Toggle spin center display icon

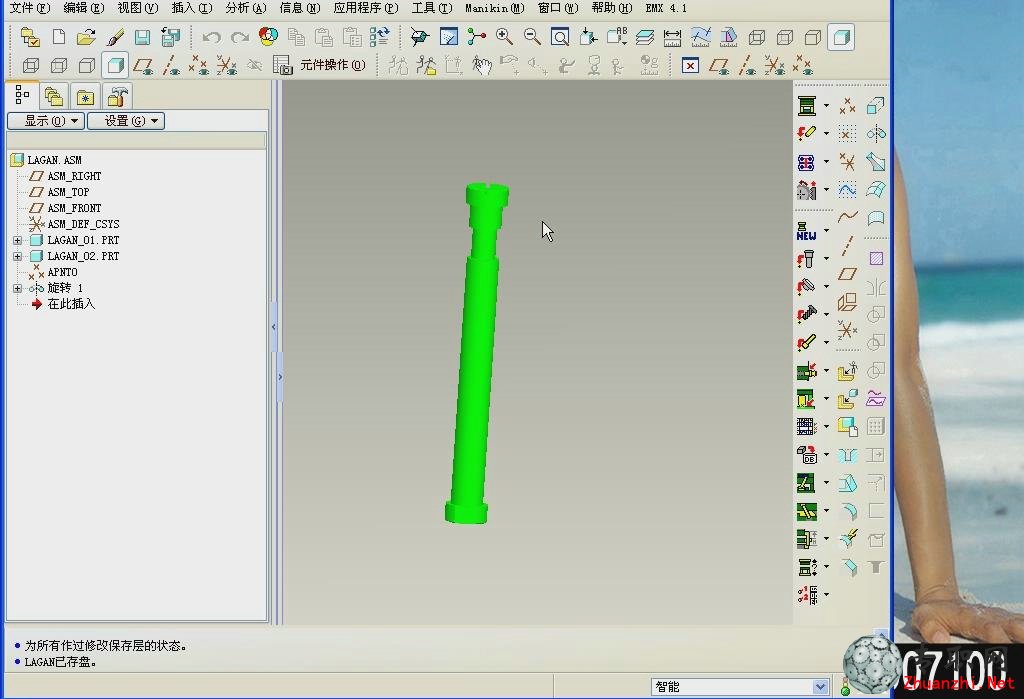pos(419,37)
